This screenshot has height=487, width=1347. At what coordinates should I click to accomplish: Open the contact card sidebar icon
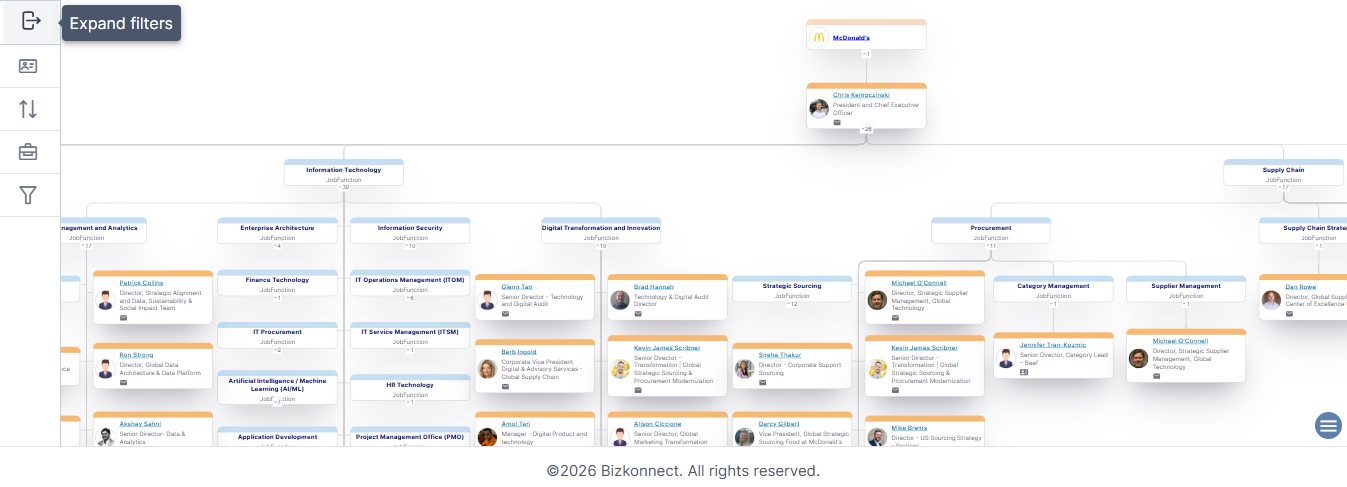pos(28,66)
